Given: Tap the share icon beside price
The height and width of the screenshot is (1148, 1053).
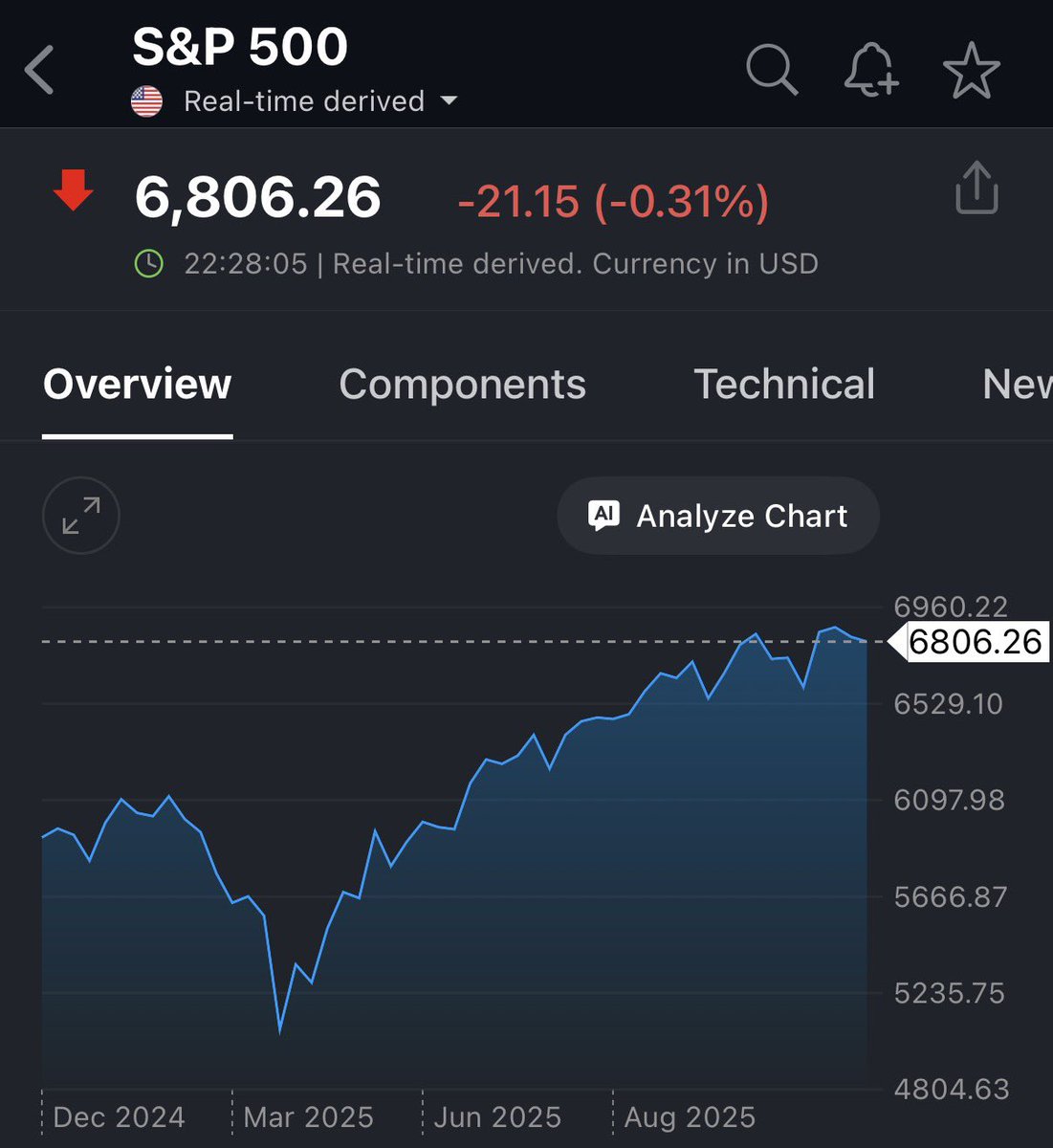Looking at the screenshot, I should [976, 188].
